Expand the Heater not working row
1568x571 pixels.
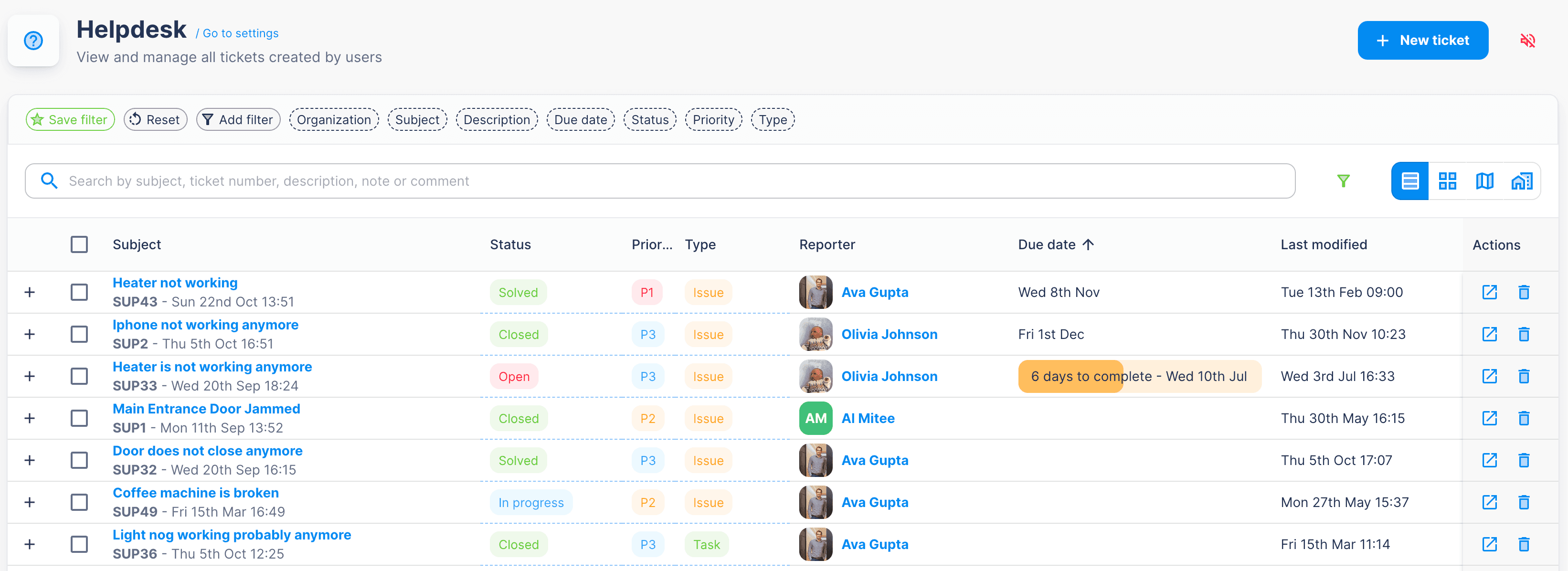[x=29, y=292]
